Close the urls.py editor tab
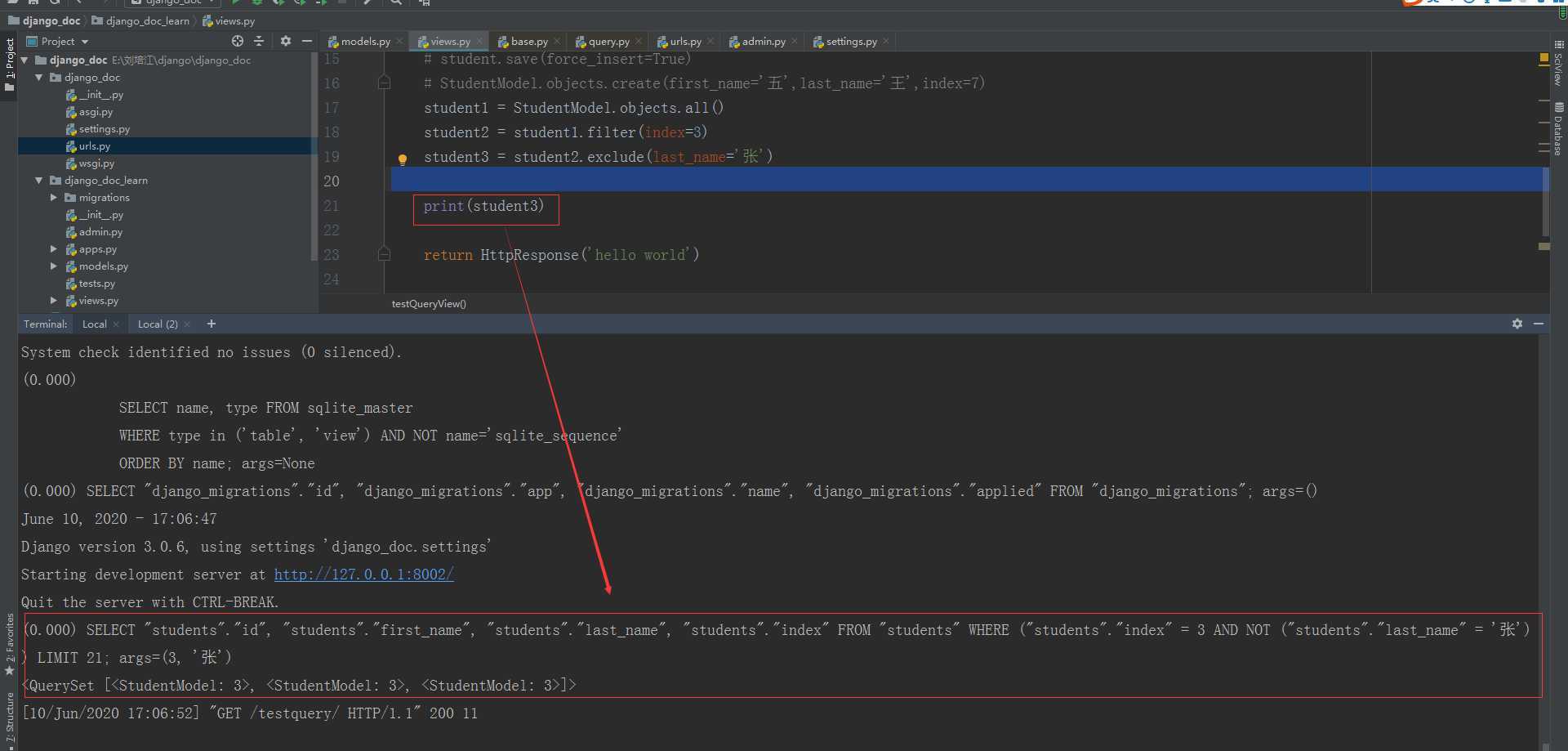 coord(710,41)
